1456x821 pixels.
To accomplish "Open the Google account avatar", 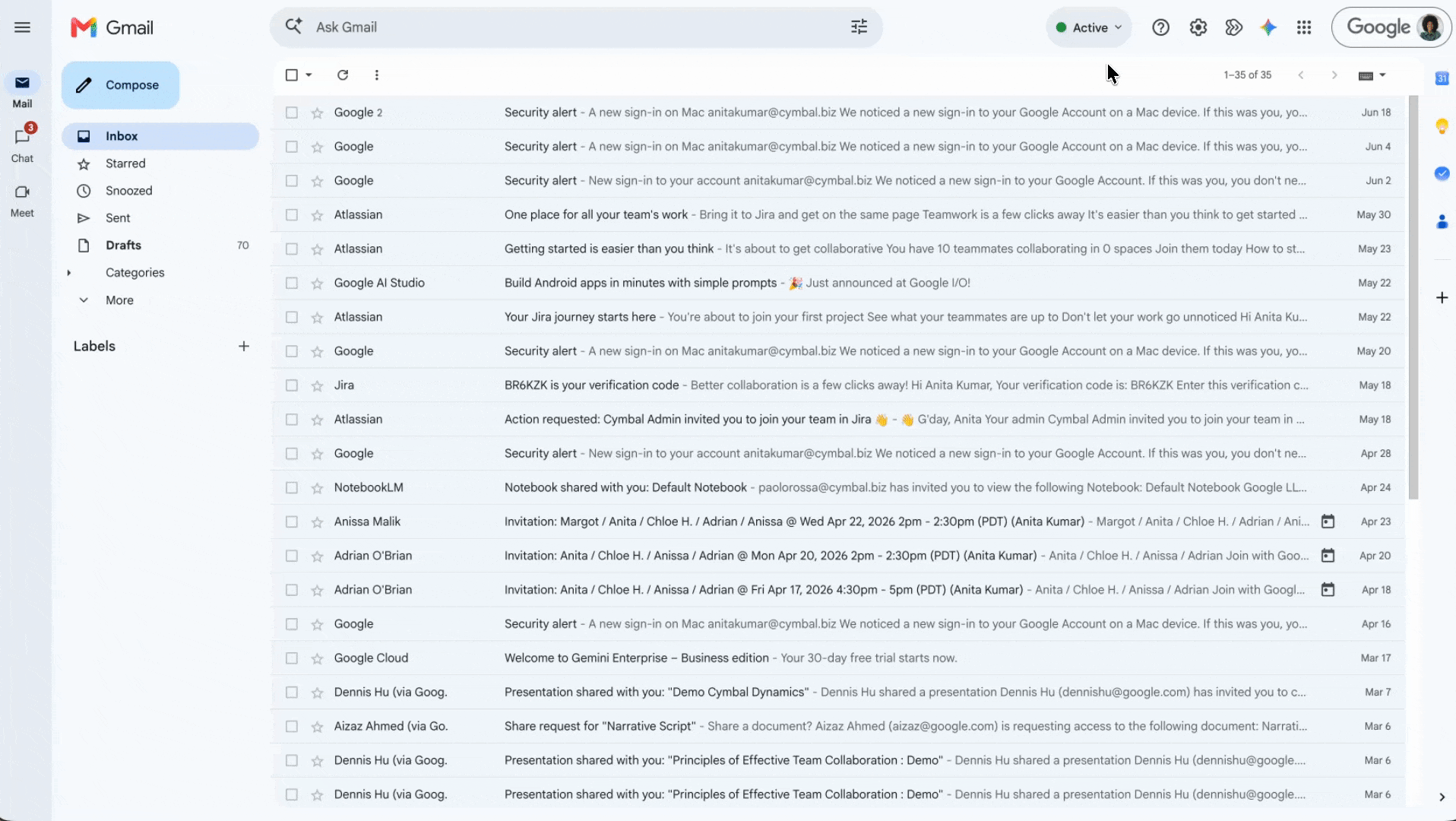I will click(1430, 27).
